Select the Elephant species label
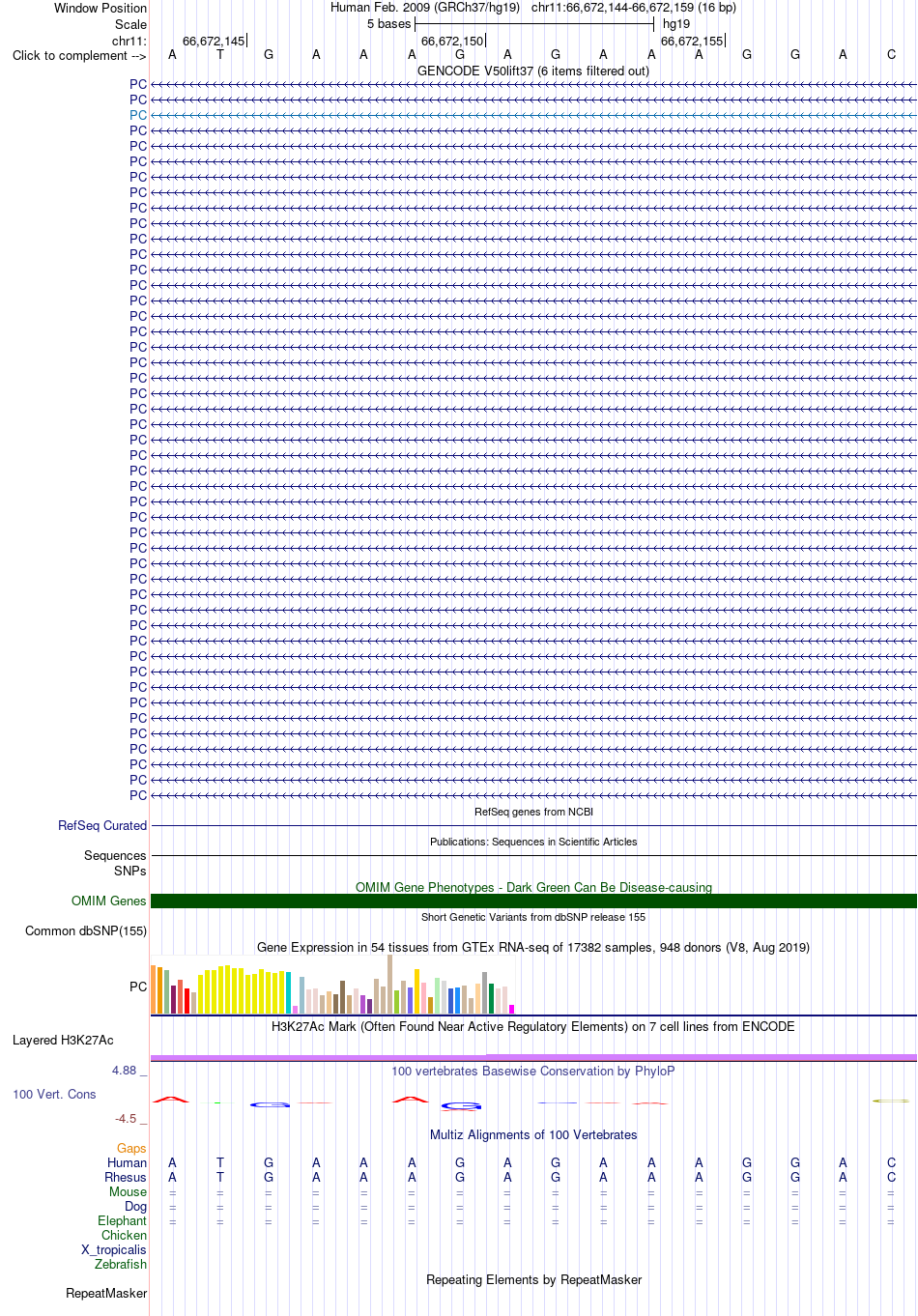The width and height of the screenshot is (918, 1316). (122, 1220)
